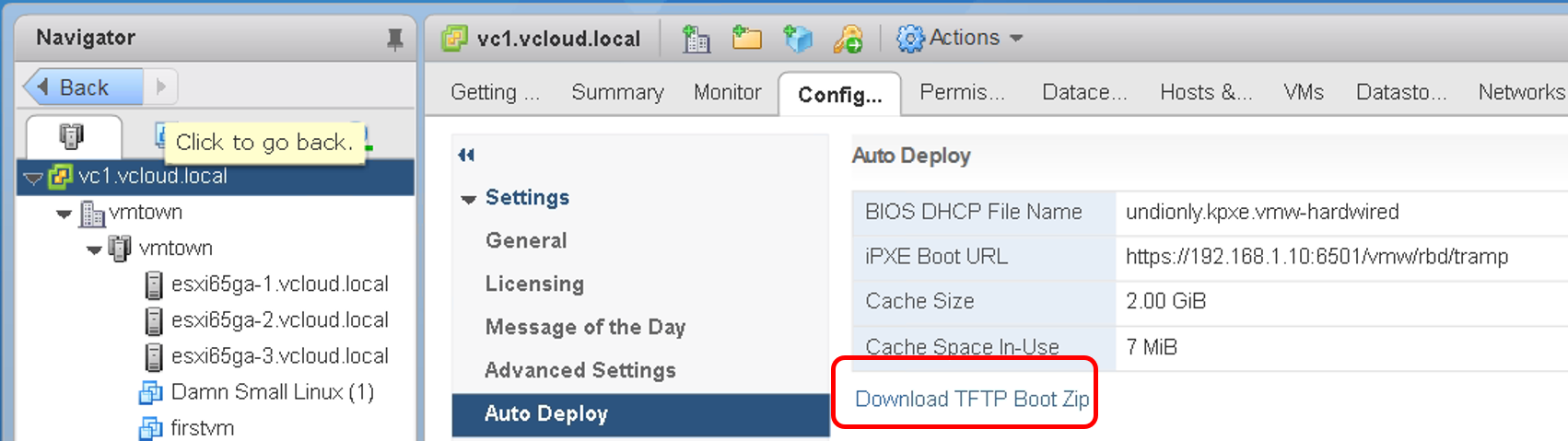This screenshot has width=1568, height=441.
Task: Select the New Folder toolbar icon
Action: [746, 38]
